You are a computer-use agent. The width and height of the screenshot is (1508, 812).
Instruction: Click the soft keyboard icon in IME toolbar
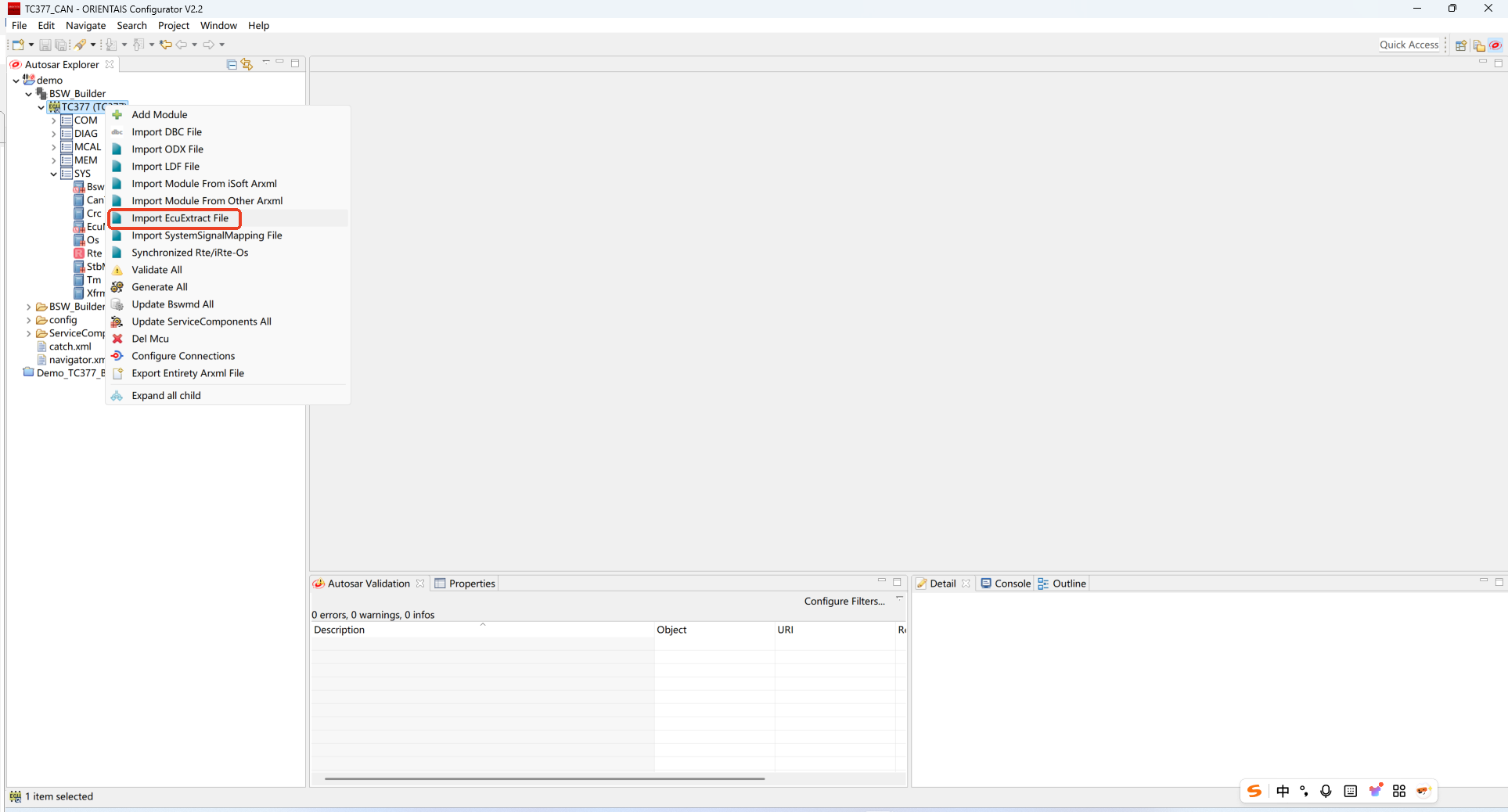point(1350,791)
